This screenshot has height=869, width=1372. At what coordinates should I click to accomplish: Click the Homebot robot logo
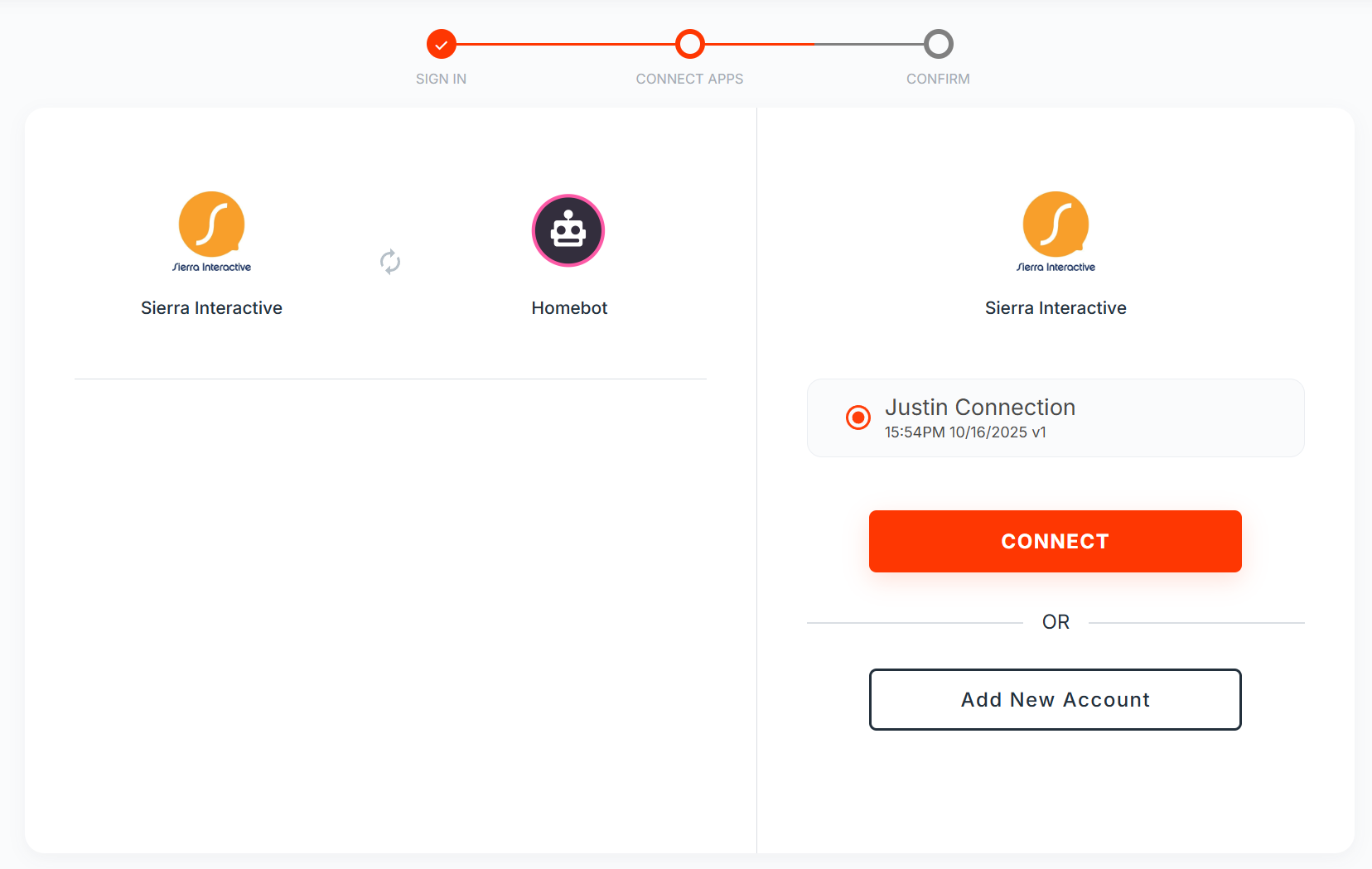point(568,230)
